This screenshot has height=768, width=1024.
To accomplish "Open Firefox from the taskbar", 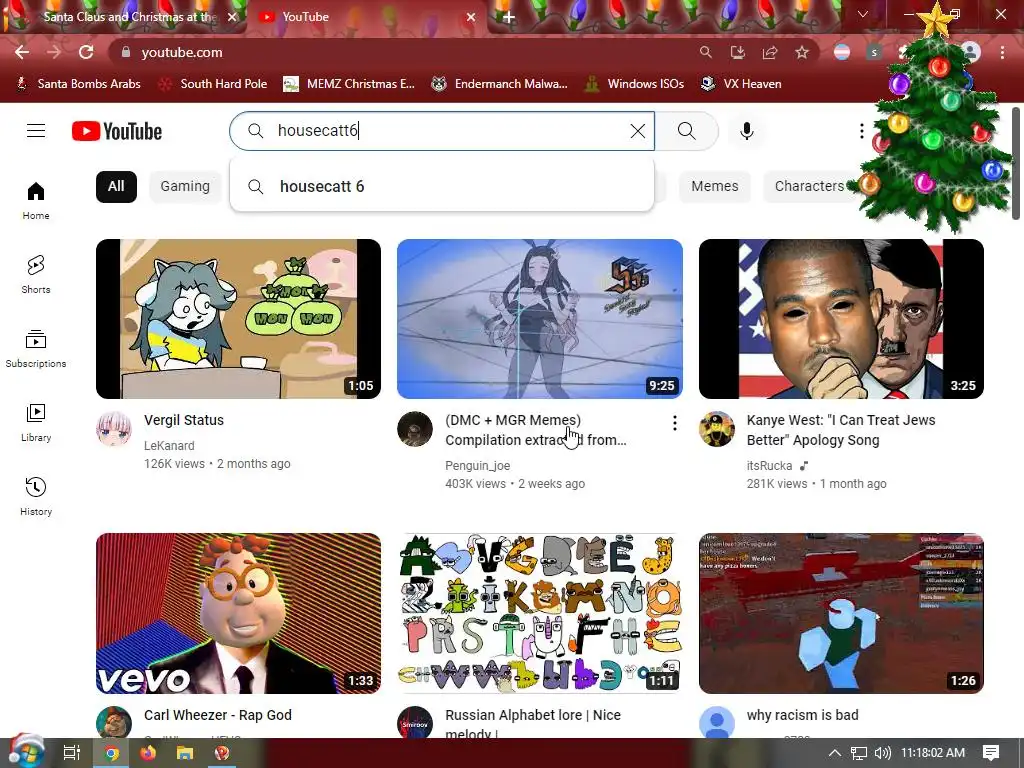I will [148, 753].
